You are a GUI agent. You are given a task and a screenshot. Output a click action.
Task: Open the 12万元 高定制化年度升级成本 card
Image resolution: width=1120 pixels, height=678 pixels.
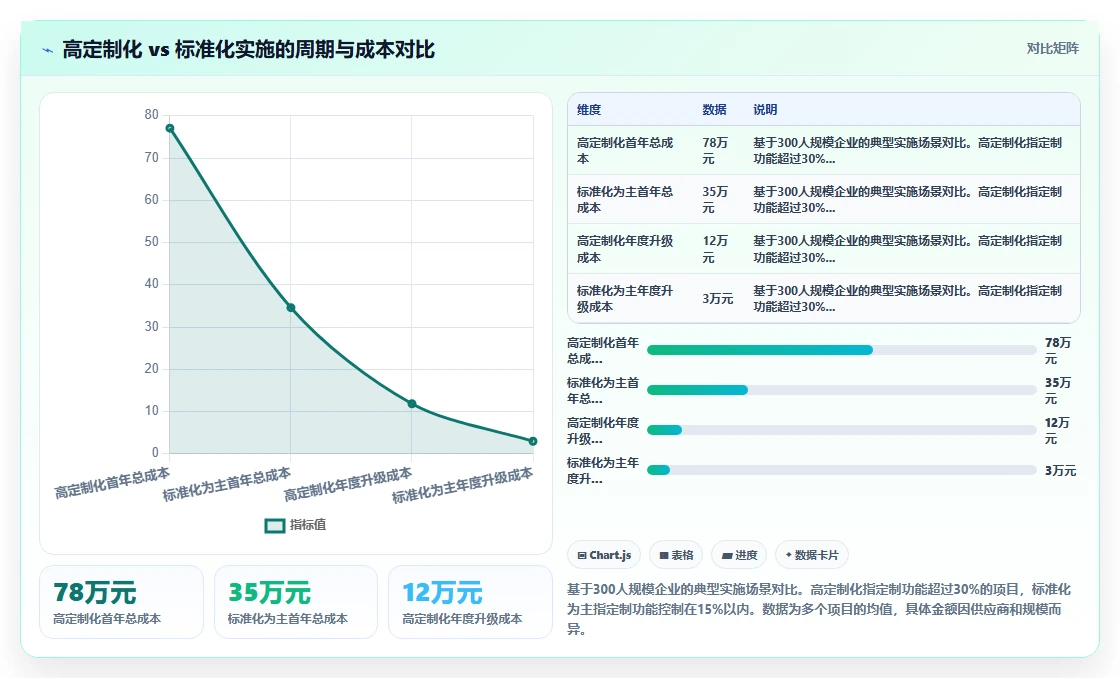[x=470, y=602]
